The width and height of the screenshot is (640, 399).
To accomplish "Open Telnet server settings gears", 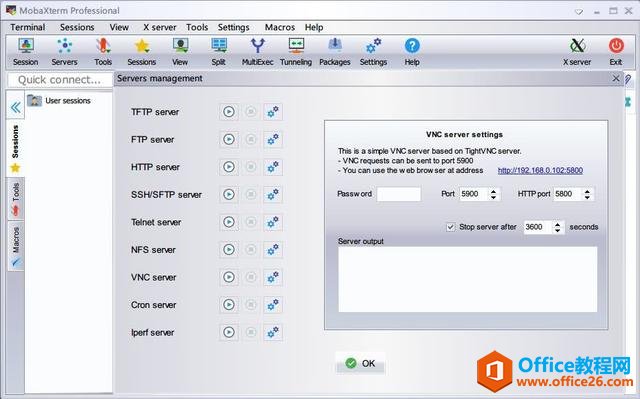I will pos(273,222).
